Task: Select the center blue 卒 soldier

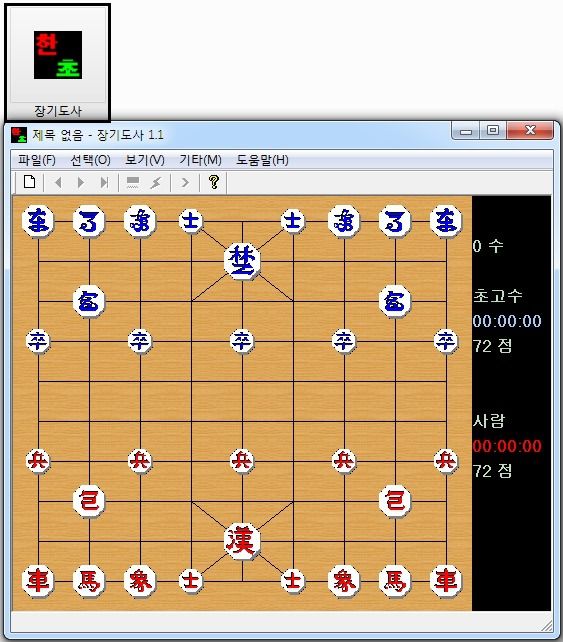Action: [242, 341]
